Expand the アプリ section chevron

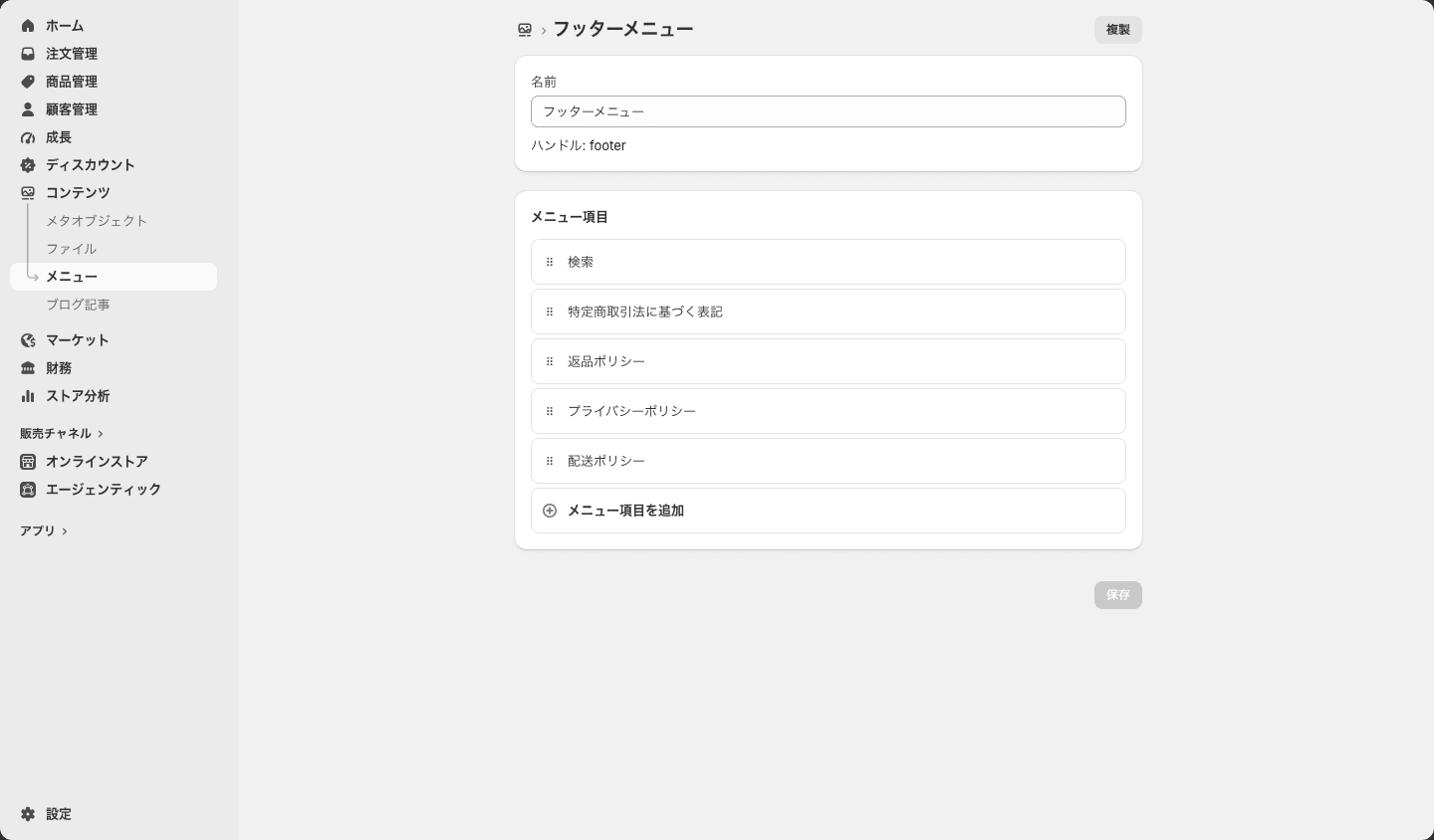coord(65,531)
